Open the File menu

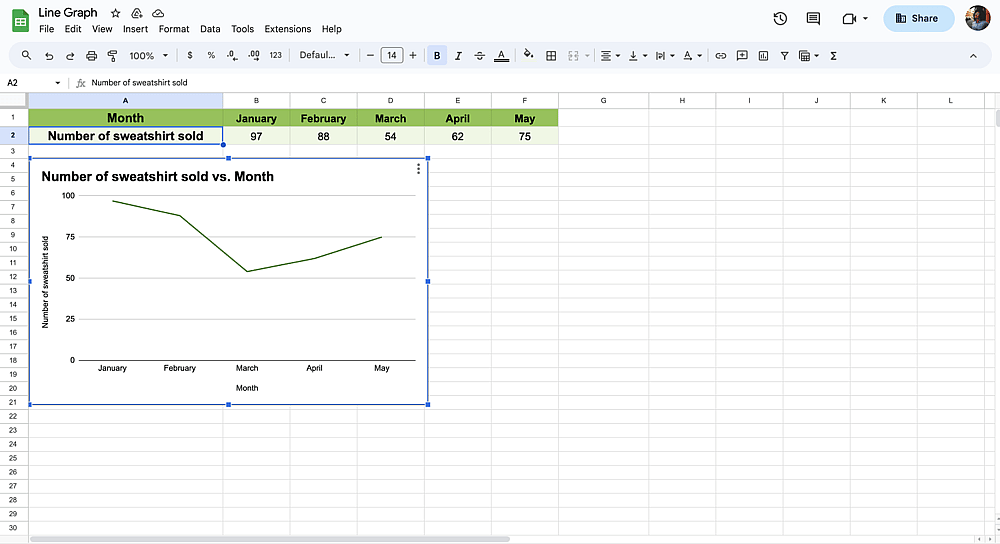(47, 29)
